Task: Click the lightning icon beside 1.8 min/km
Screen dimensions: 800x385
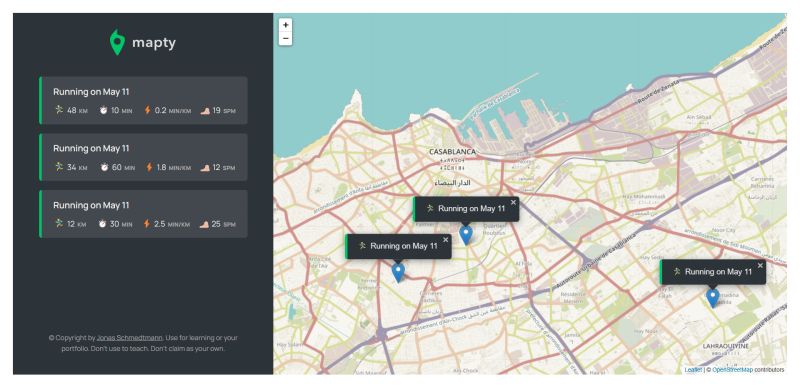Action: 149,167
